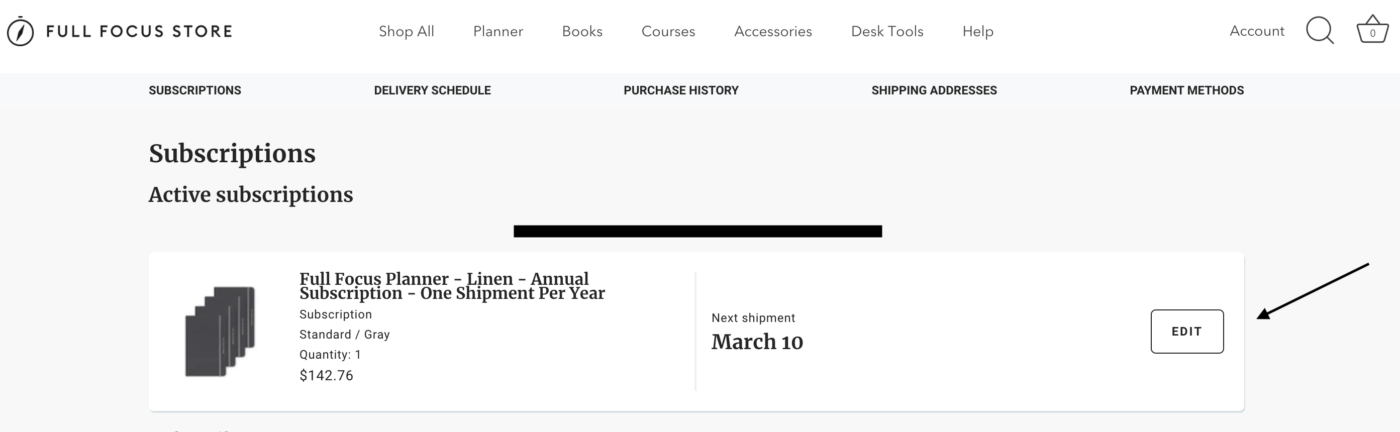Switch to the Shipping Addresses tab
Screen dimensions: 1400x432
(x=934, y=90)
